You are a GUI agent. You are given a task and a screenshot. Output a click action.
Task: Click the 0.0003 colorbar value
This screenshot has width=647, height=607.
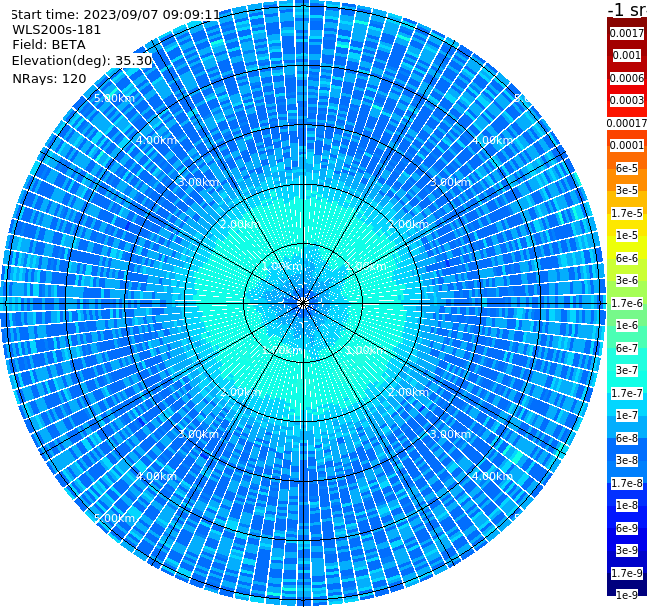627,100
